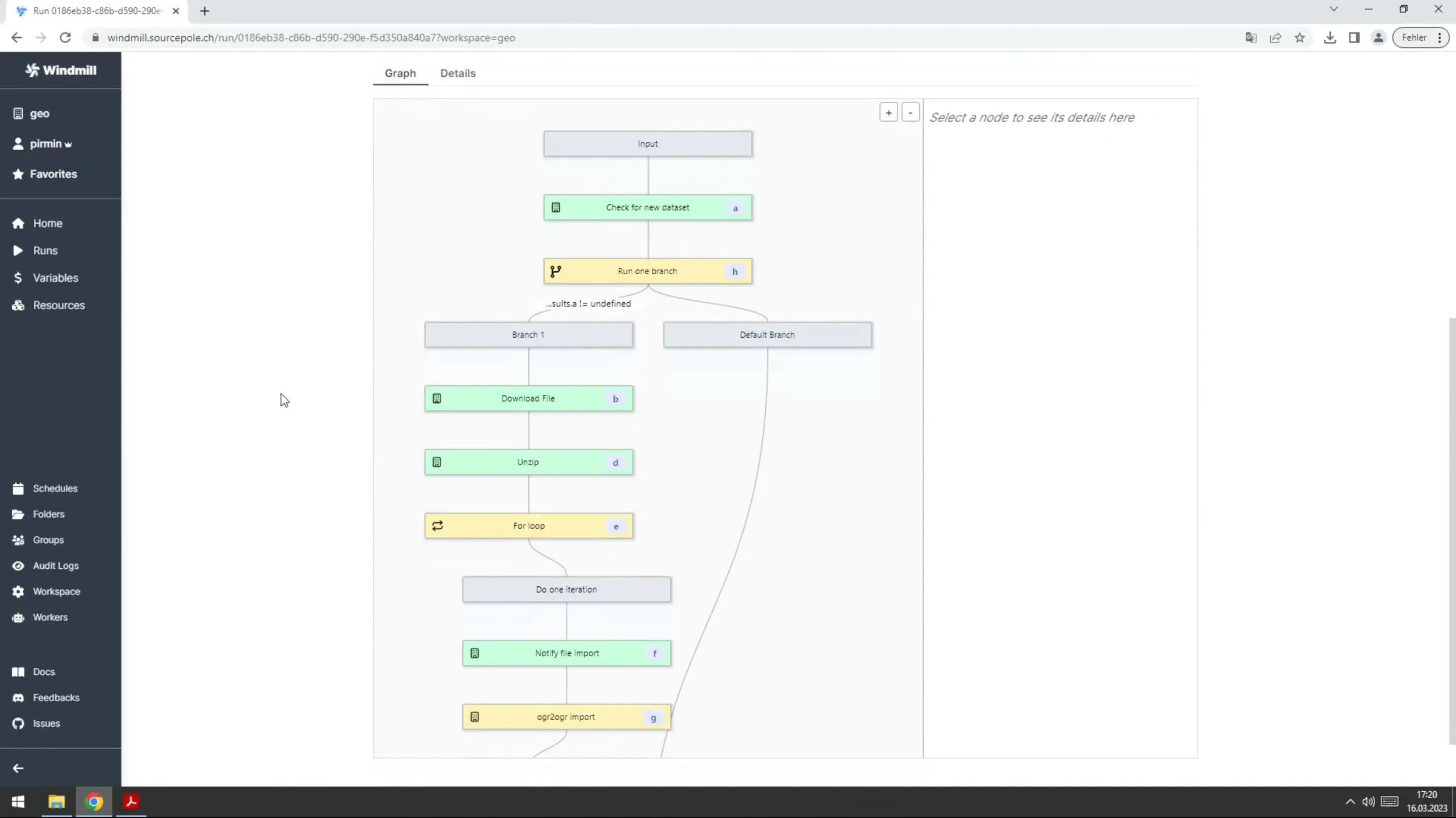Click the ogr2ogr import script icon

[x=475, y=716]
